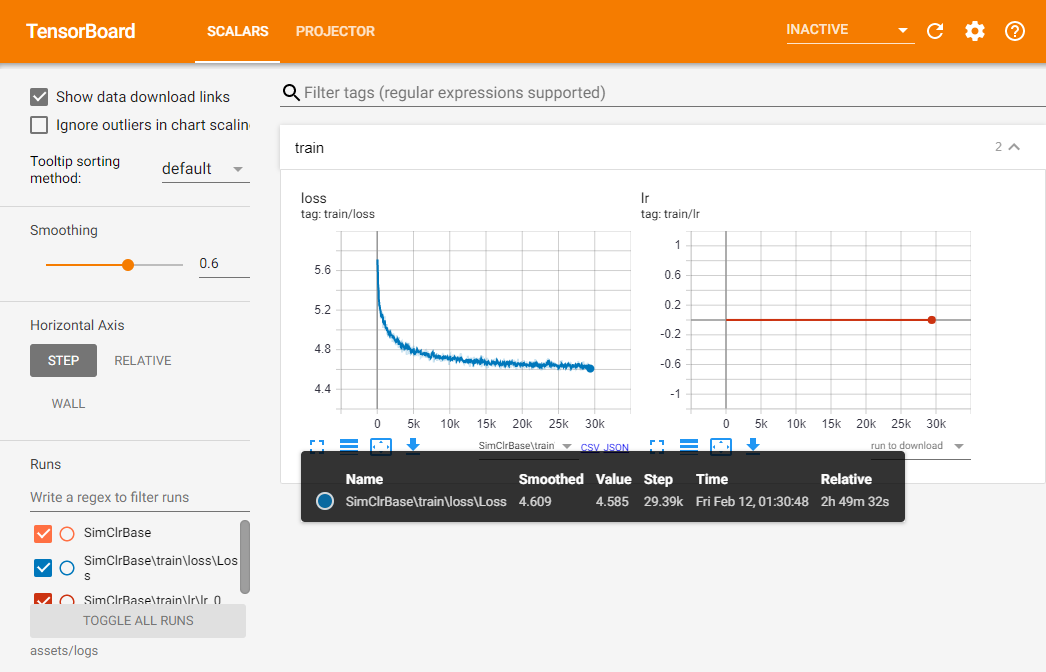Image resolution: width=1046 pixels, height=672 pixels.
Task: Click the Step value 29.39k in tooltip
Action: pos(663,502)
